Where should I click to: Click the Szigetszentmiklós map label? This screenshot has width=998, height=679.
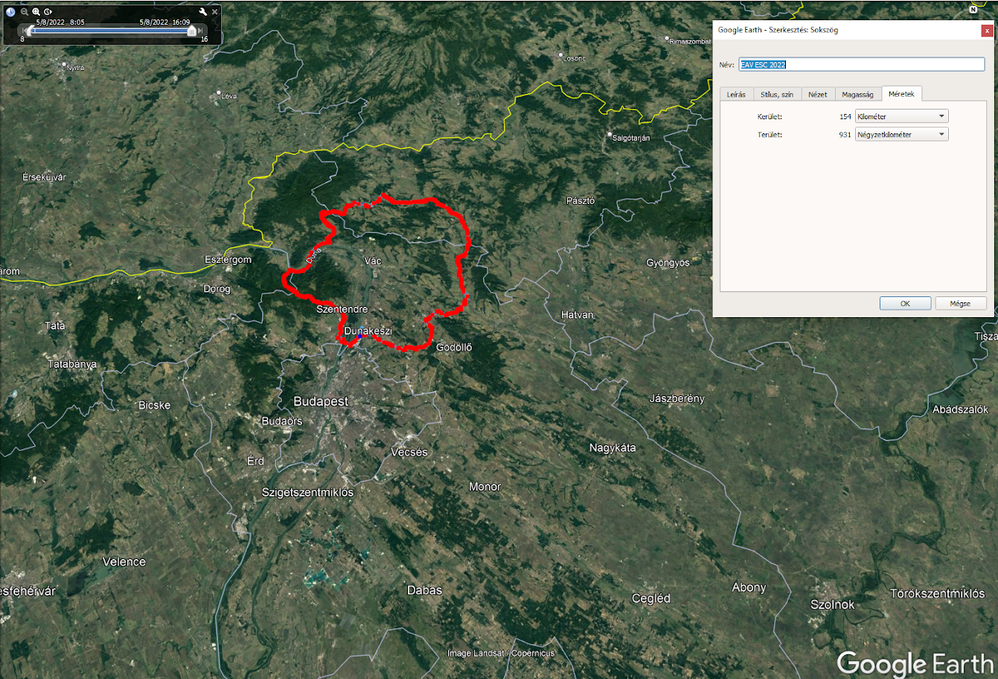click(x=307, y=493)
